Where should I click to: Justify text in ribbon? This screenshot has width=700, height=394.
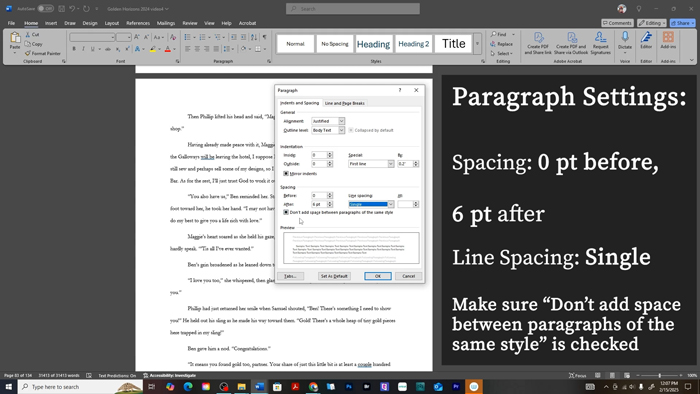[216, 49]
